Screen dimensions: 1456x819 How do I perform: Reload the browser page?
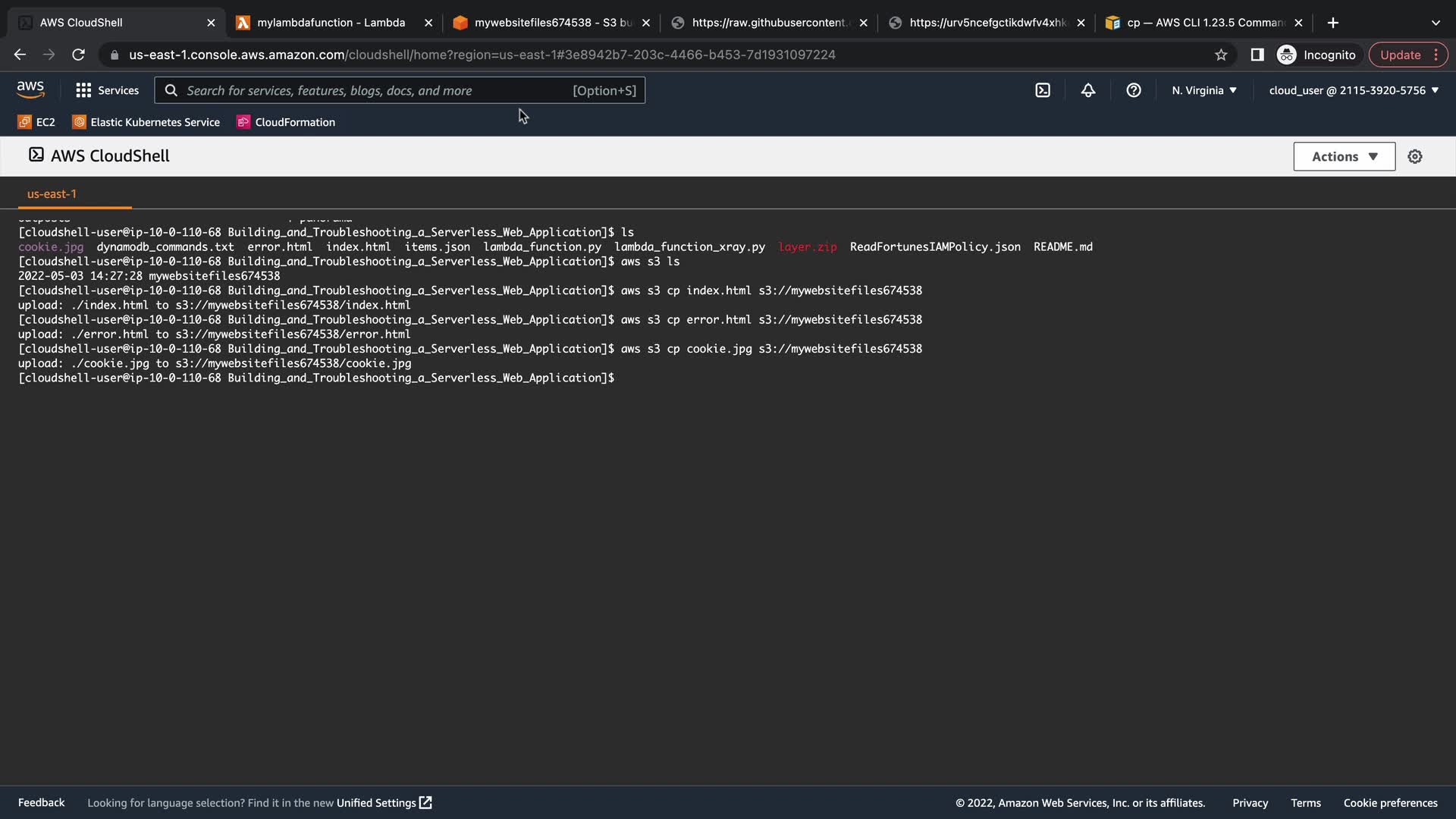click(x=78, y=55)
